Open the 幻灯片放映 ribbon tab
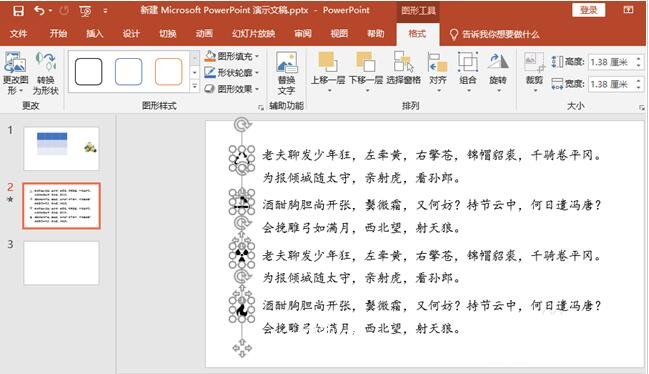Viewport: 649px width, 374px height. coord(254,34)
